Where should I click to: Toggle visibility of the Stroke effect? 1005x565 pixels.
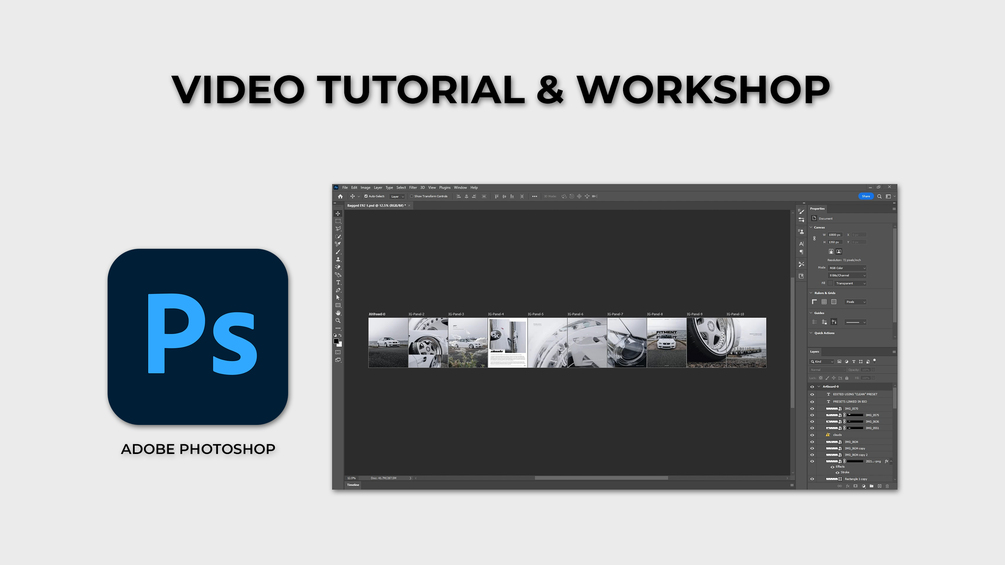coord(838,473)
